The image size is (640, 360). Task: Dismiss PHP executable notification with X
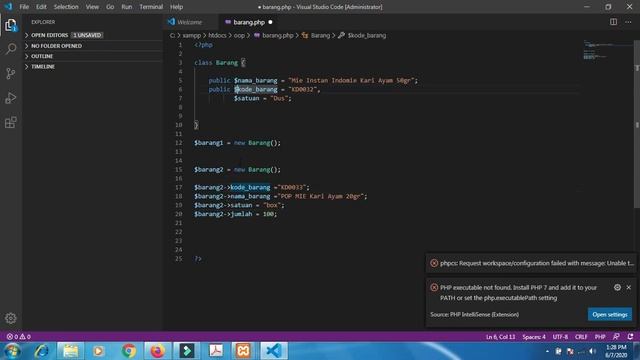[629, 287]
